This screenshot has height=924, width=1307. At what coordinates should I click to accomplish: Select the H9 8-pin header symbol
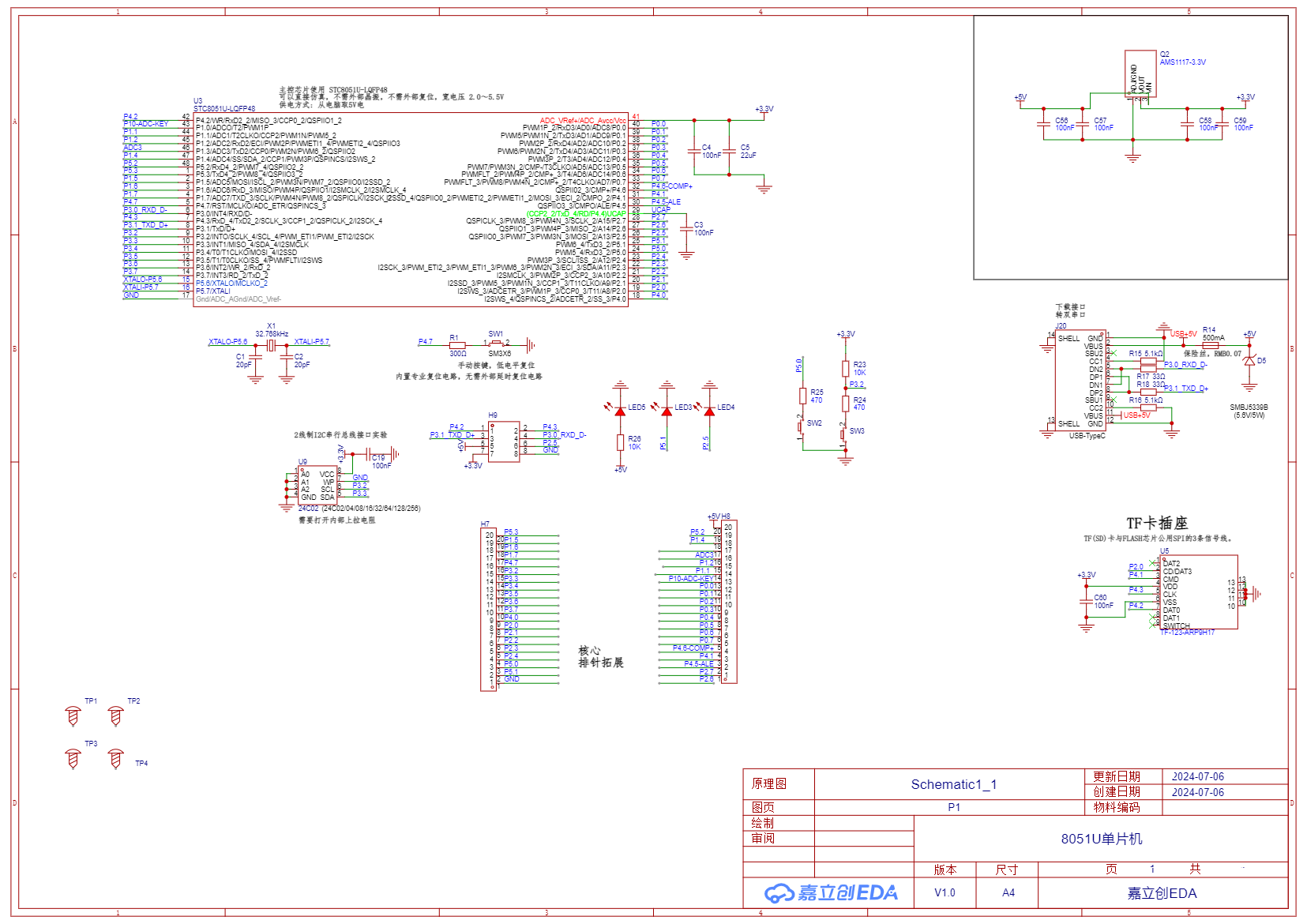(504, 441)
